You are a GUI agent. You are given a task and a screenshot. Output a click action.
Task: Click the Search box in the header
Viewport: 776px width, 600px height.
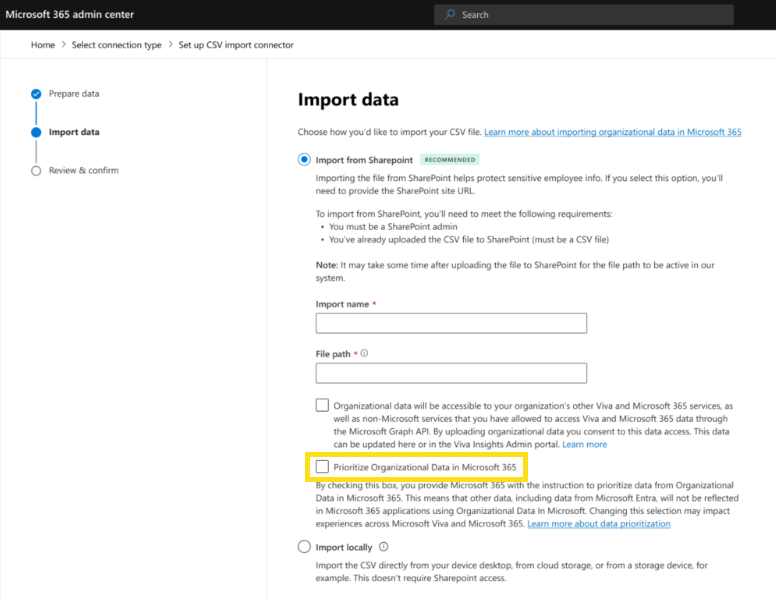pyautogui.click(x=584, y=14)
